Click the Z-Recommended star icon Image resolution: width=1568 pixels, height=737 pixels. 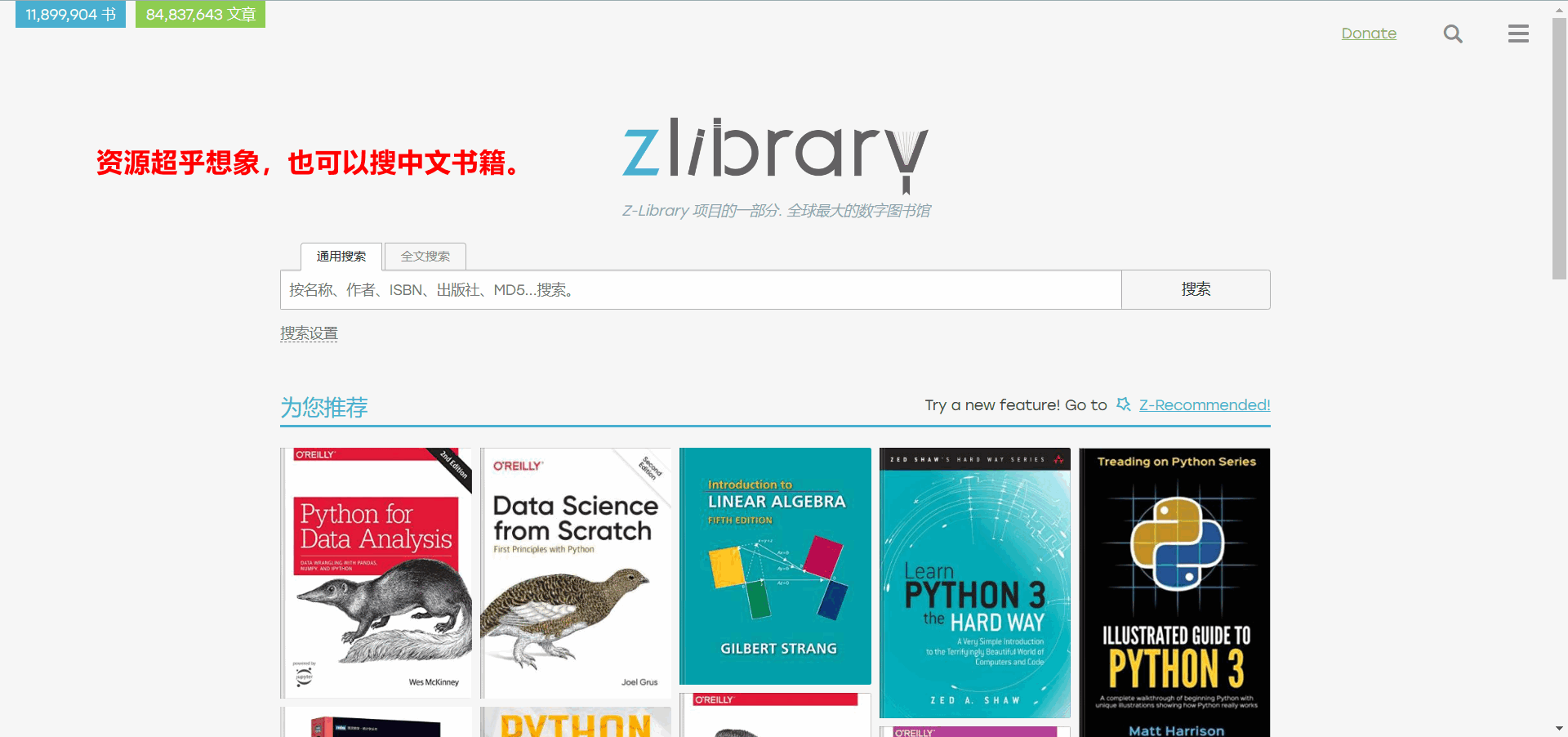click(x=1124, y=404)
